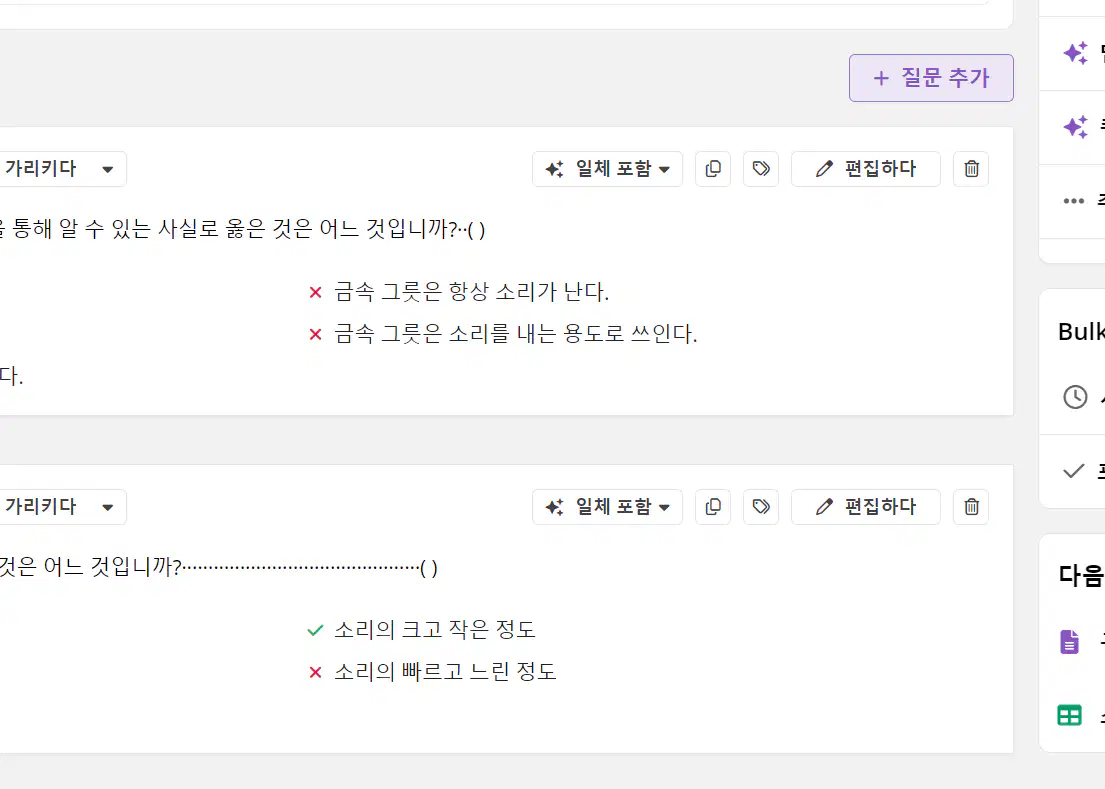Click the top AI sparkle icon in sidebar

(x=1075, y=53)
